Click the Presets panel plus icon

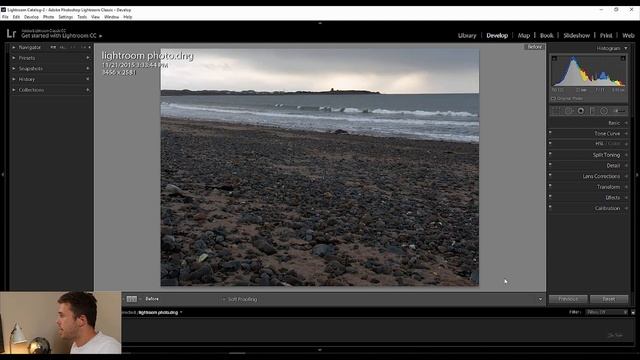point(88,58)
